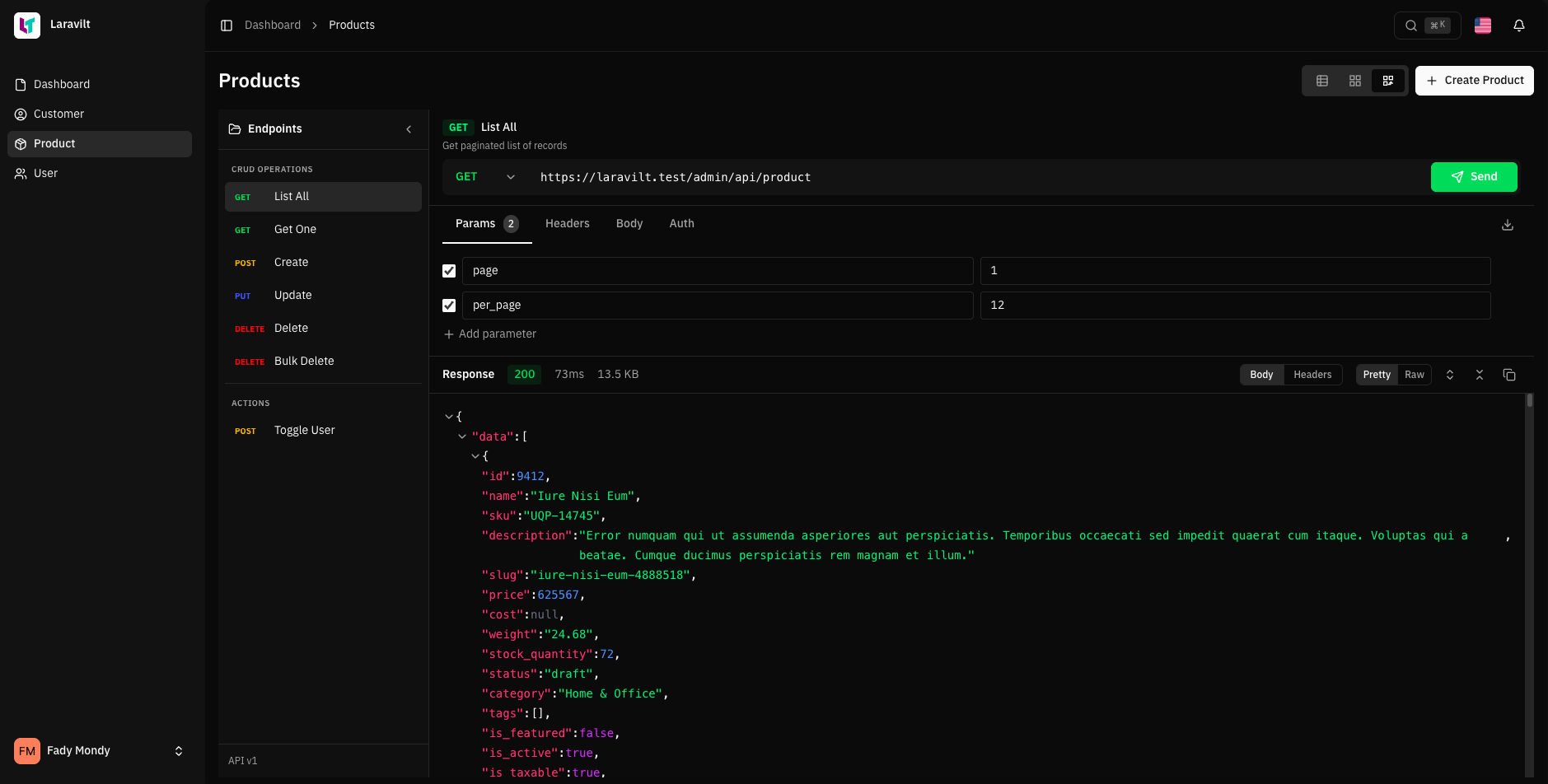Image resolution: width=1548 pixels, height=784 pixels.
Task: Collapse the Endpoints panel
Action: tap(409, 129)
